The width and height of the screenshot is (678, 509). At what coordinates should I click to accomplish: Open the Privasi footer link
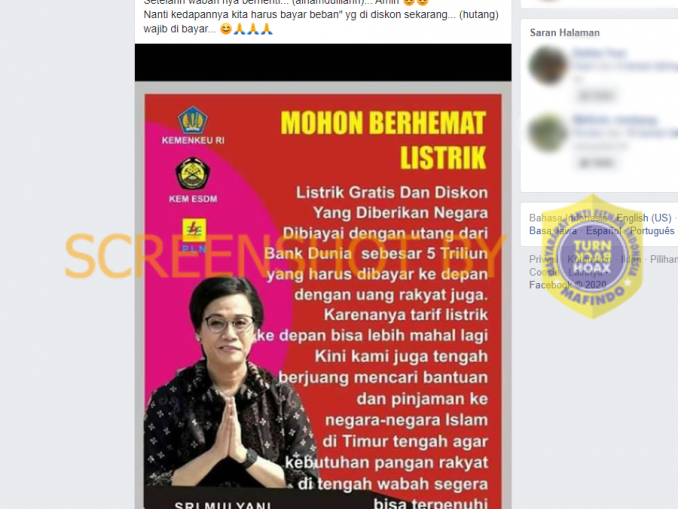[544, 259]
